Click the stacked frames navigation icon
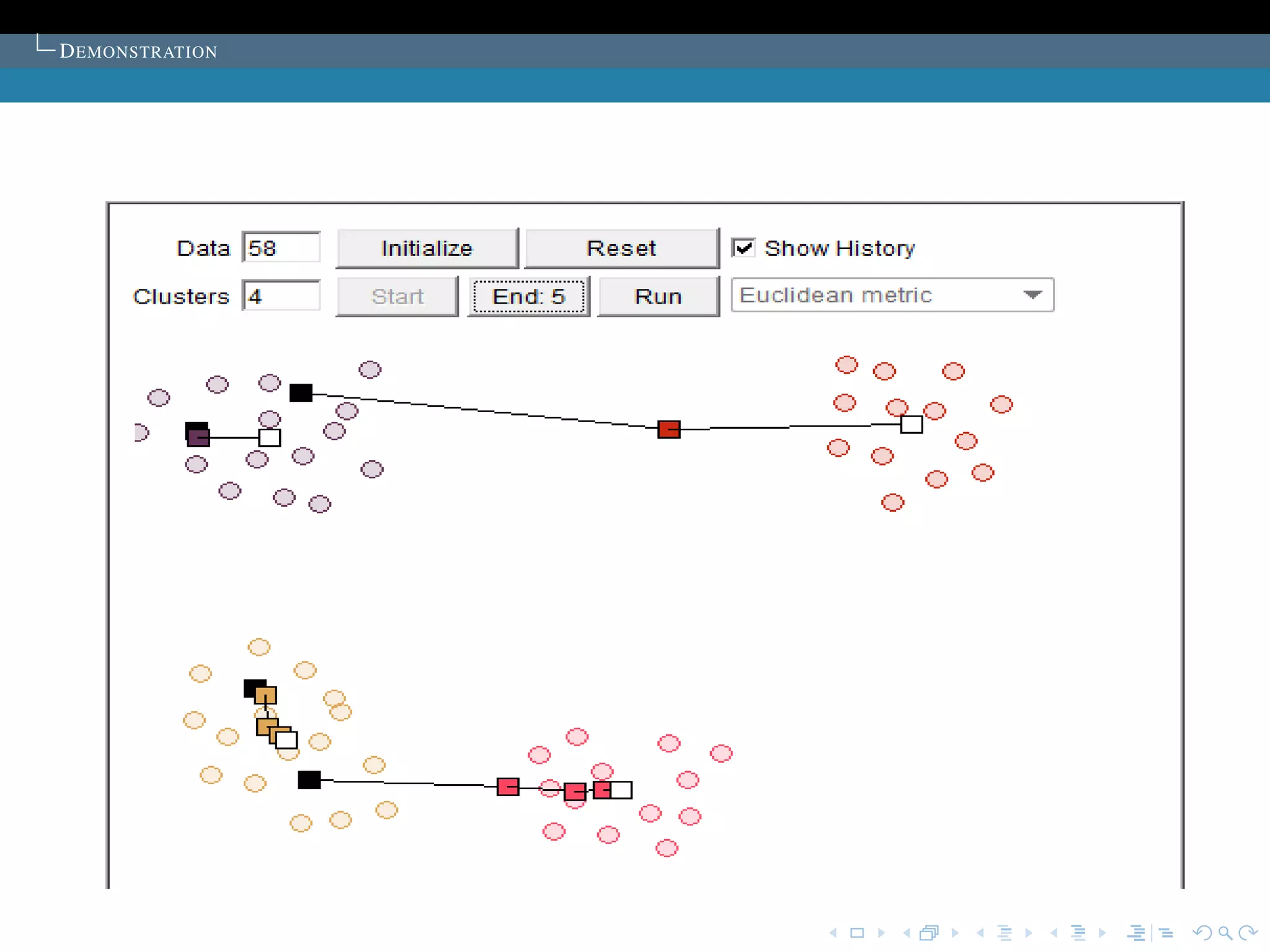Screen dimensions: 1270x952 [x=929, y=933]
